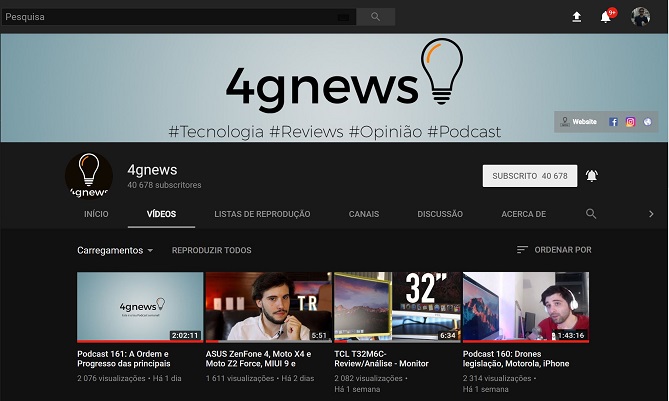Screen dimensions: 669x401
Task: Open the ASUS ZenFone 4 video thumbnail
Action: 268,307
